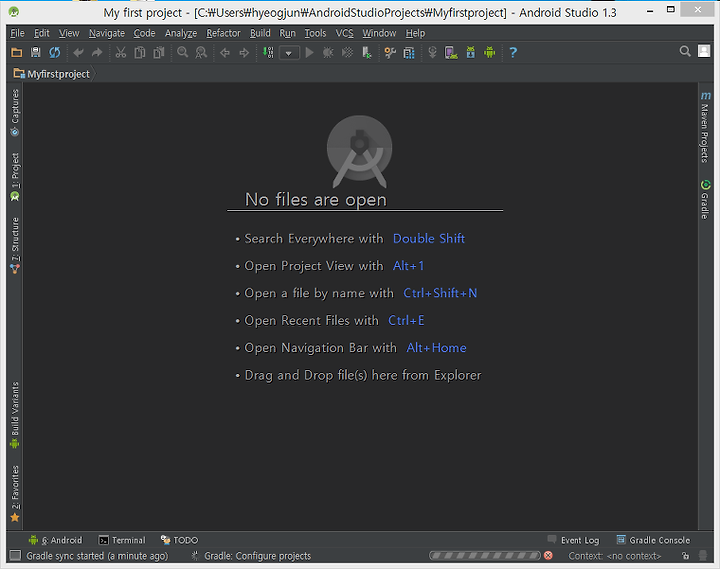This screenshot has height=569, width=720.
Task: Open Search Everywhere with the magnifier at right
Action: coord(685,51)
